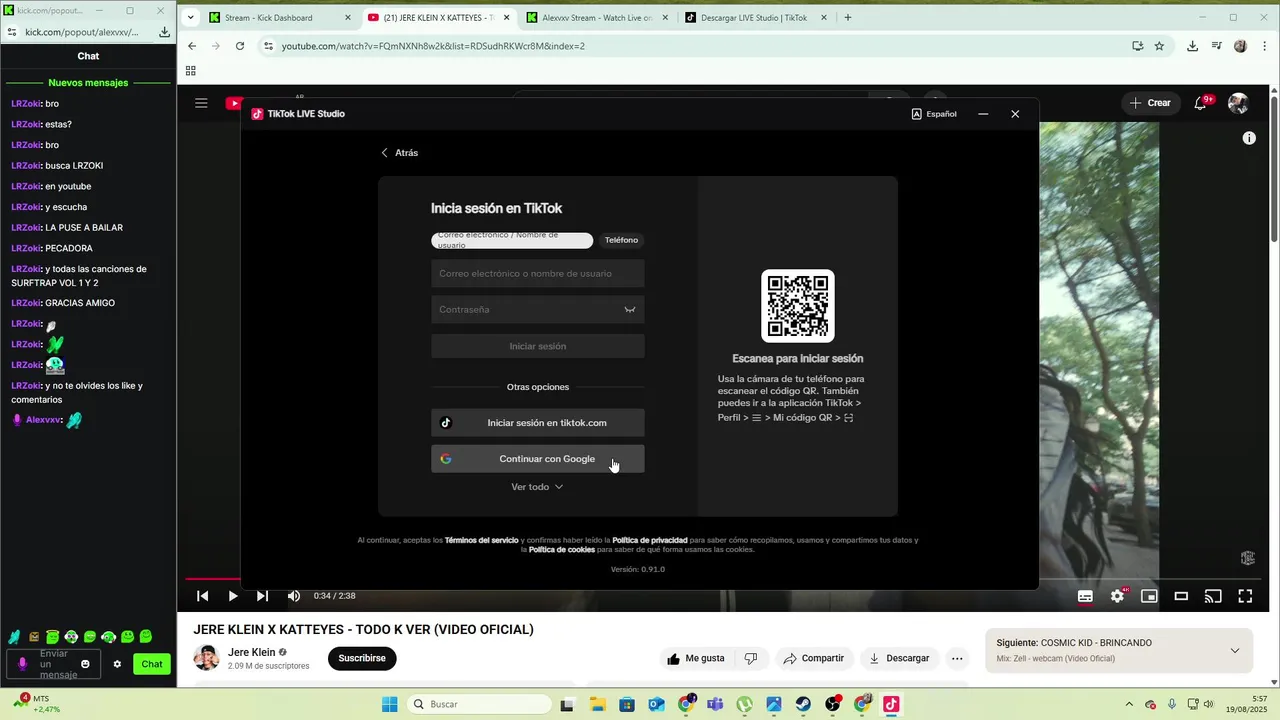Switch to theater mode
Screen dimensions: 1280x720
[1181, 596]
